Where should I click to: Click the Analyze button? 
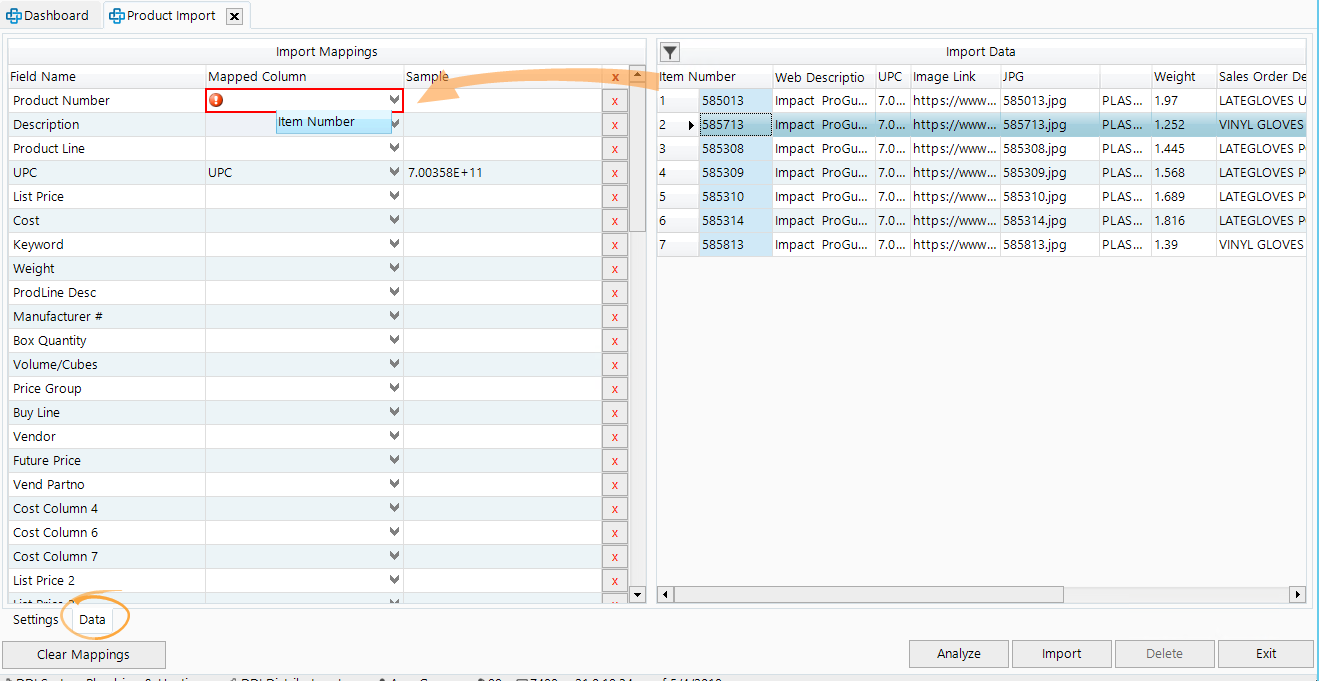pos(958,654)
